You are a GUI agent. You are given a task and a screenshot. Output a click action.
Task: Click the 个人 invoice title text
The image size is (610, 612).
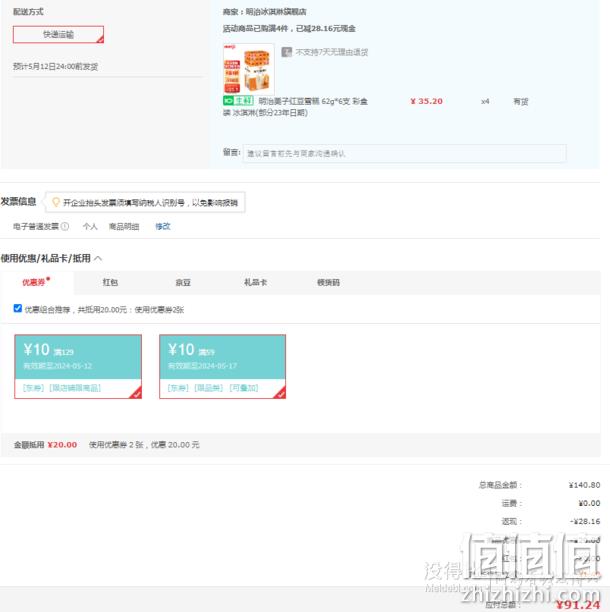coord(90,226)
